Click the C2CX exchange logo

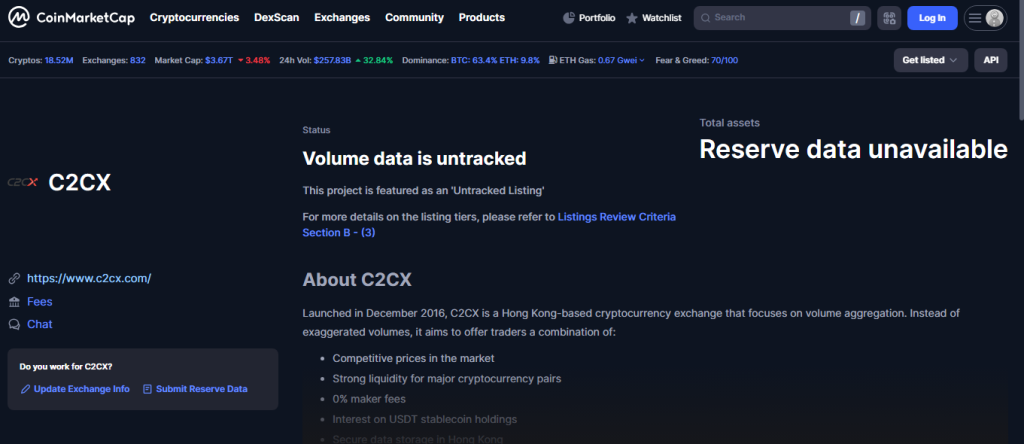[x=23, y=183]
